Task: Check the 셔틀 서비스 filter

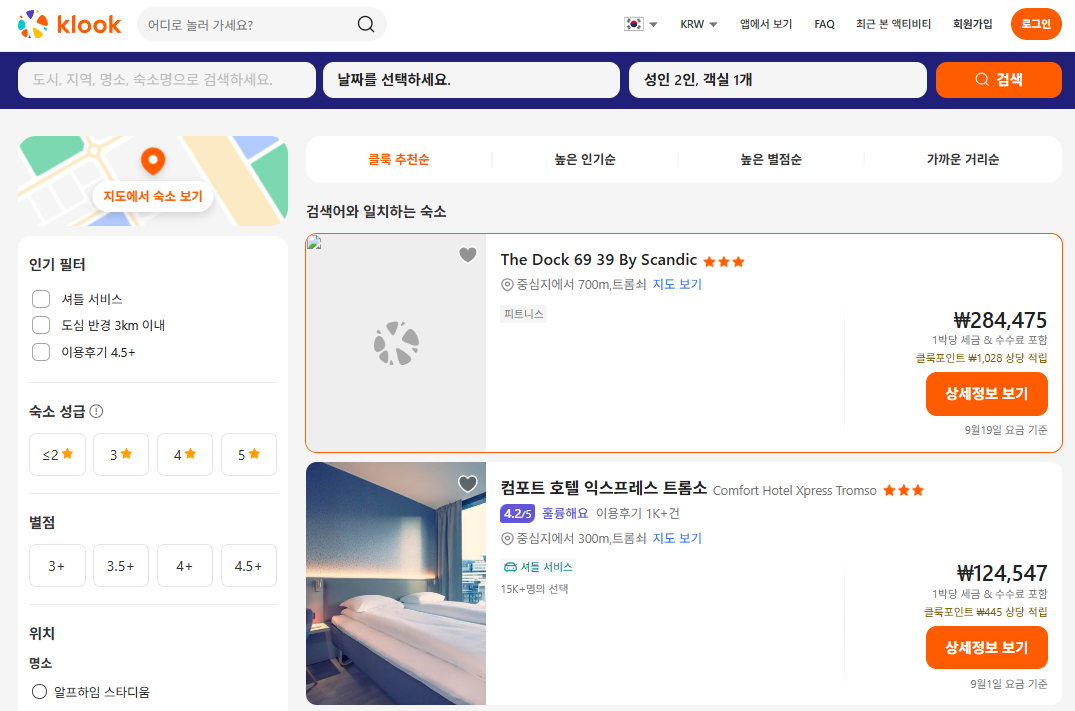Action: 41,299
